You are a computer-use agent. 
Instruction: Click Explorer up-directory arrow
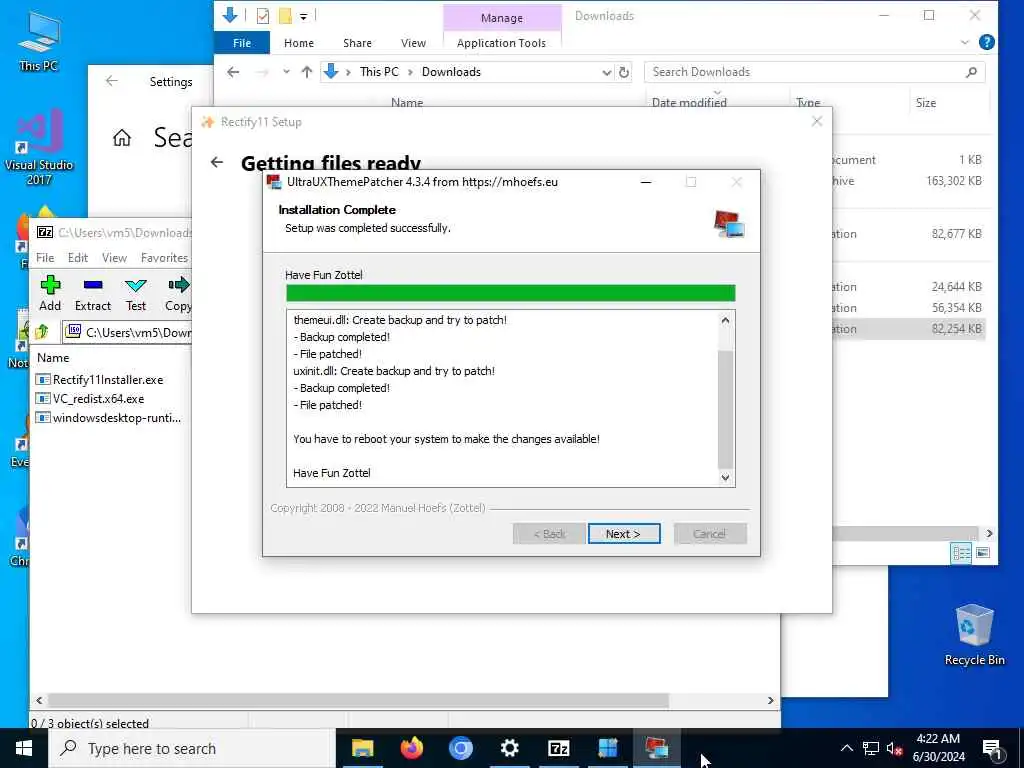coord(307,72)
